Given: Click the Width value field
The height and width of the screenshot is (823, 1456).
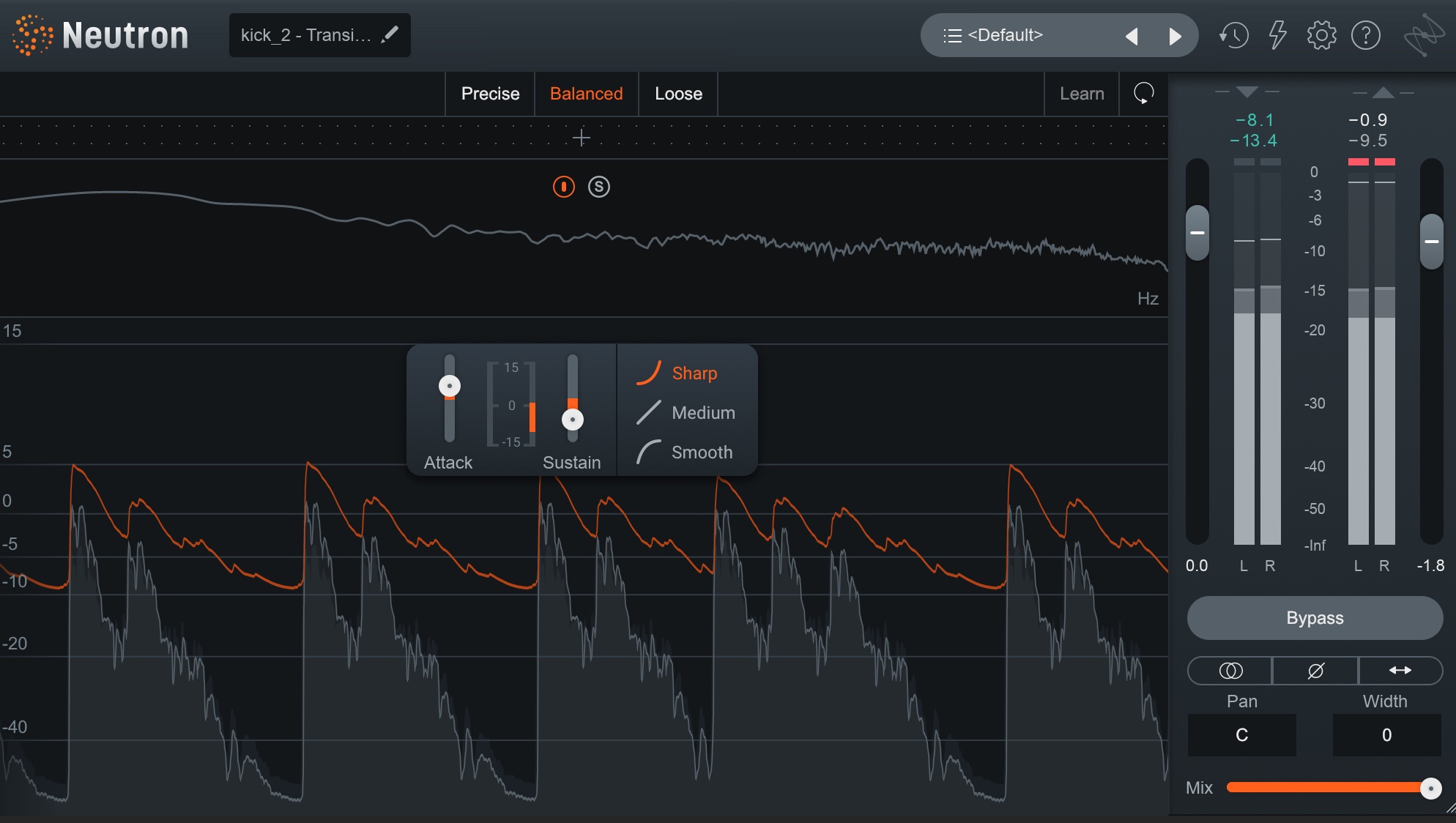Looking at the screenshot, I should coord(1386,735).
